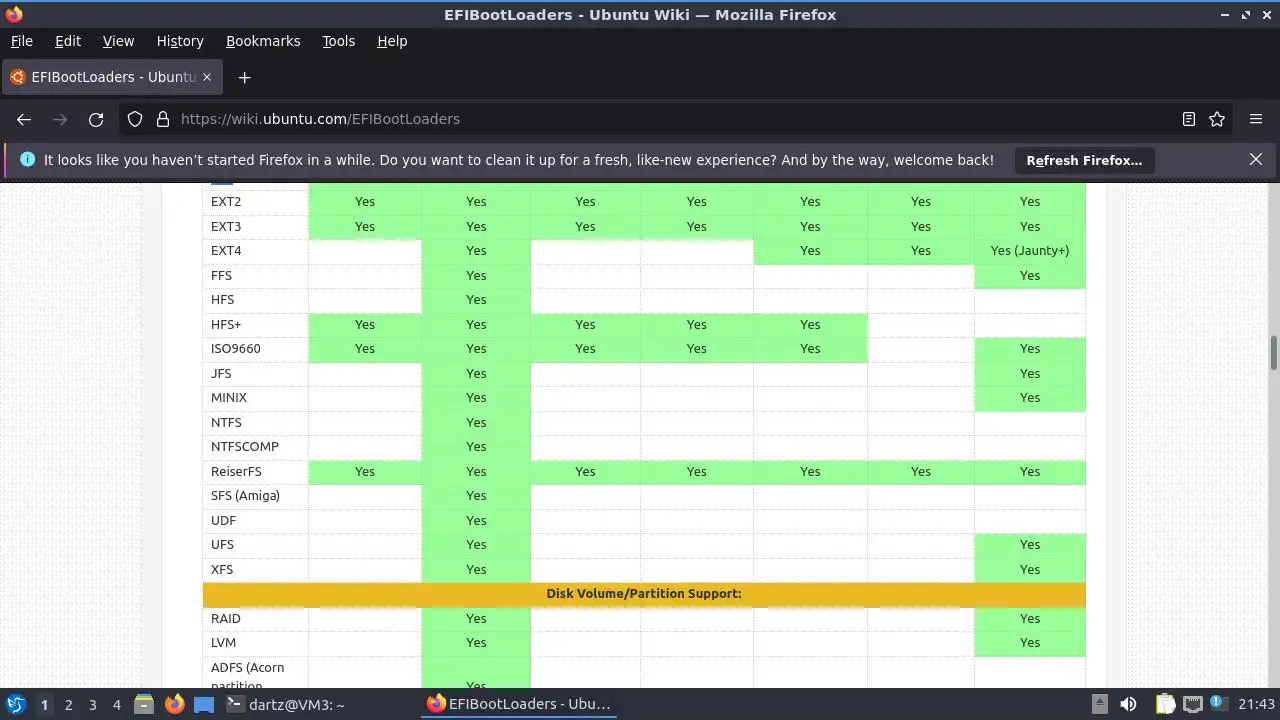The height and width of the screenshot is (720, 1280).
Task: Open the Tools menu
Action: [338, 41]
